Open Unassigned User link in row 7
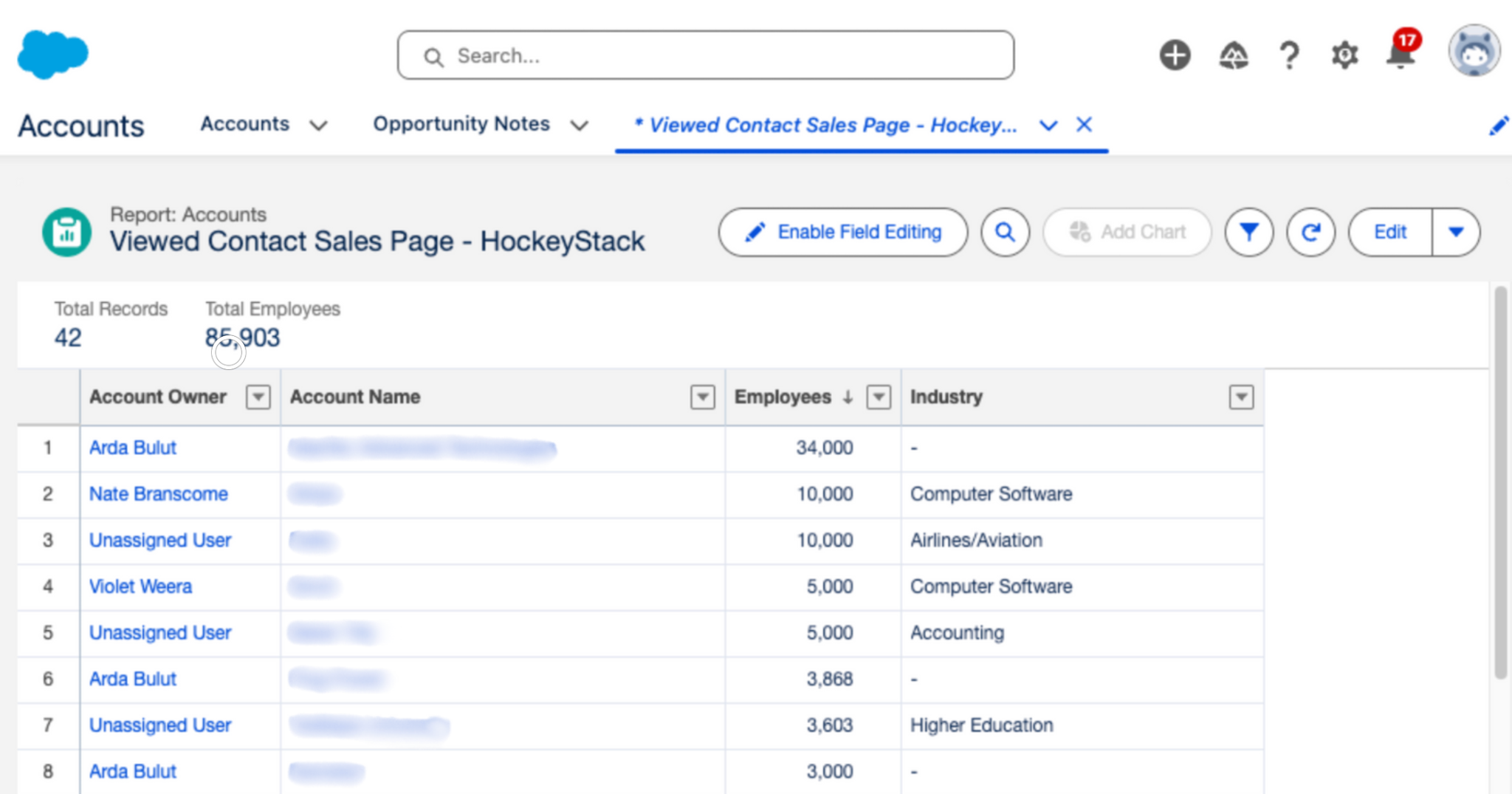 [x=160, y=725]
